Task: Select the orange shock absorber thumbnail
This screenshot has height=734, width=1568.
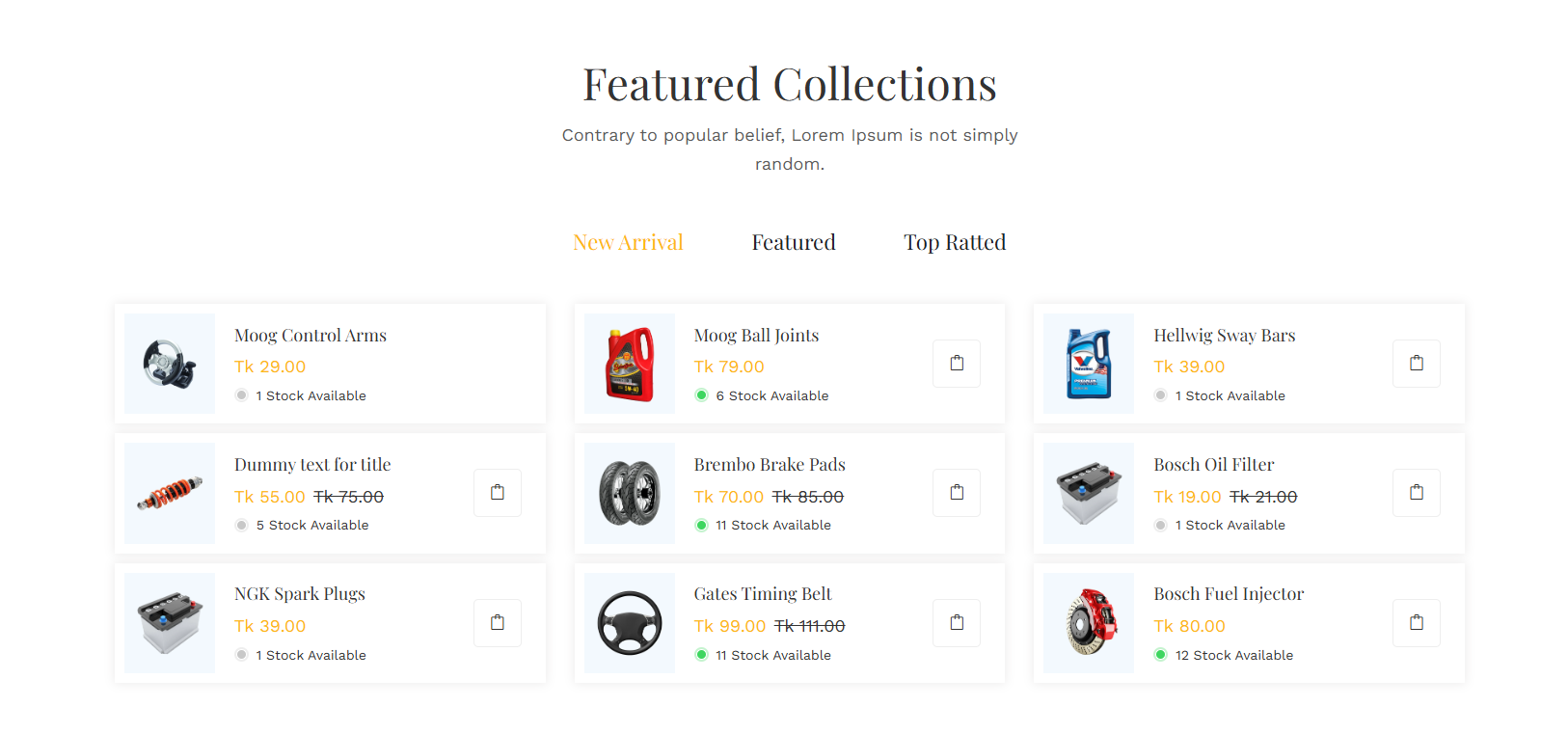Action: (170, 493)
